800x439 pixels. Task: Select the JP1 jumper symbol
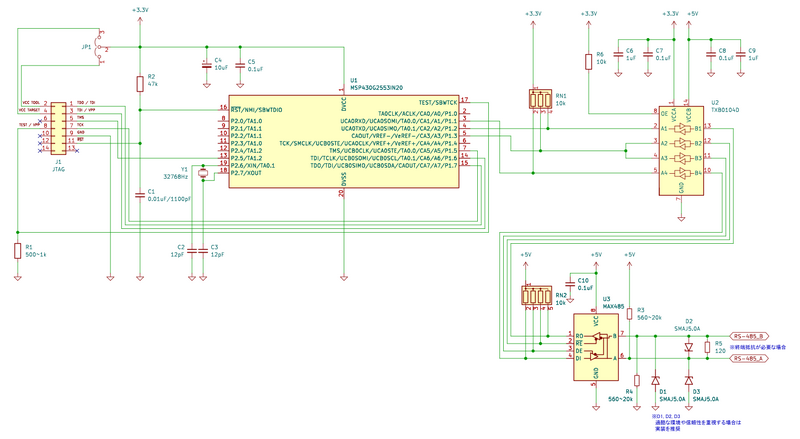[100, 47]
